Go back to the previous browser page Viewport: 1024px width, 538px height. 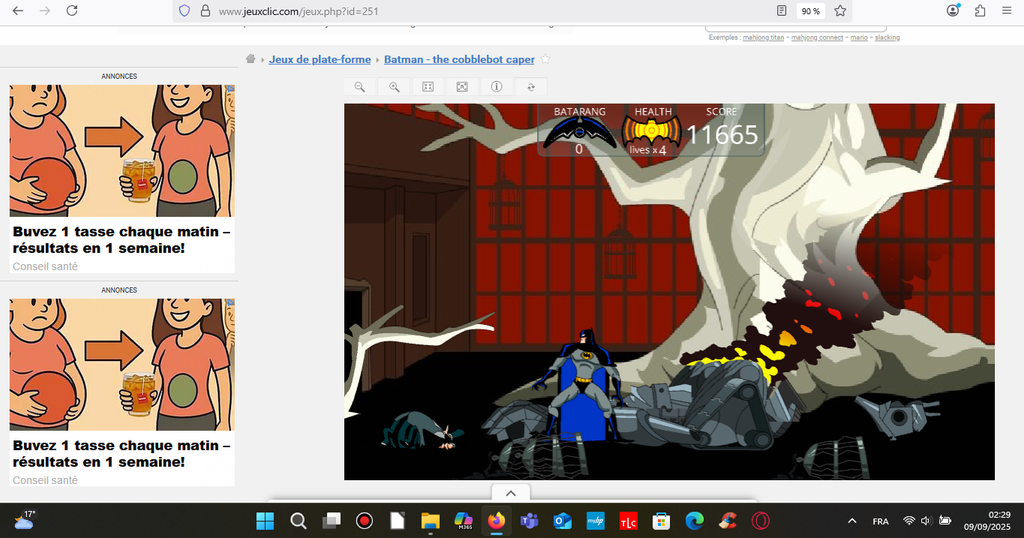18,10
